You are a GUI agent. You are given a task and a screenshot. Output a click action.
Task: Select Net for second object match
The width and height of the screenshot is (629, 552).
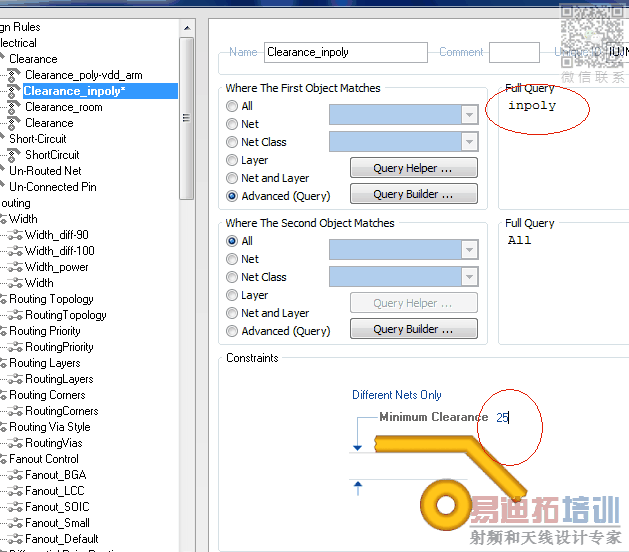(232, 259)
